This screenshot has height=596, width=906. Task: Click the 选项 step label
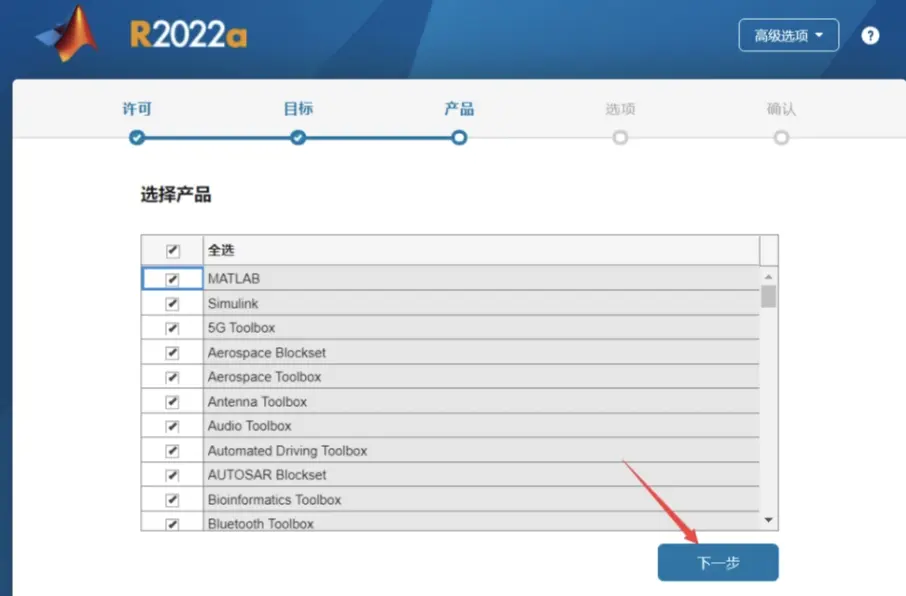(620, 109)
